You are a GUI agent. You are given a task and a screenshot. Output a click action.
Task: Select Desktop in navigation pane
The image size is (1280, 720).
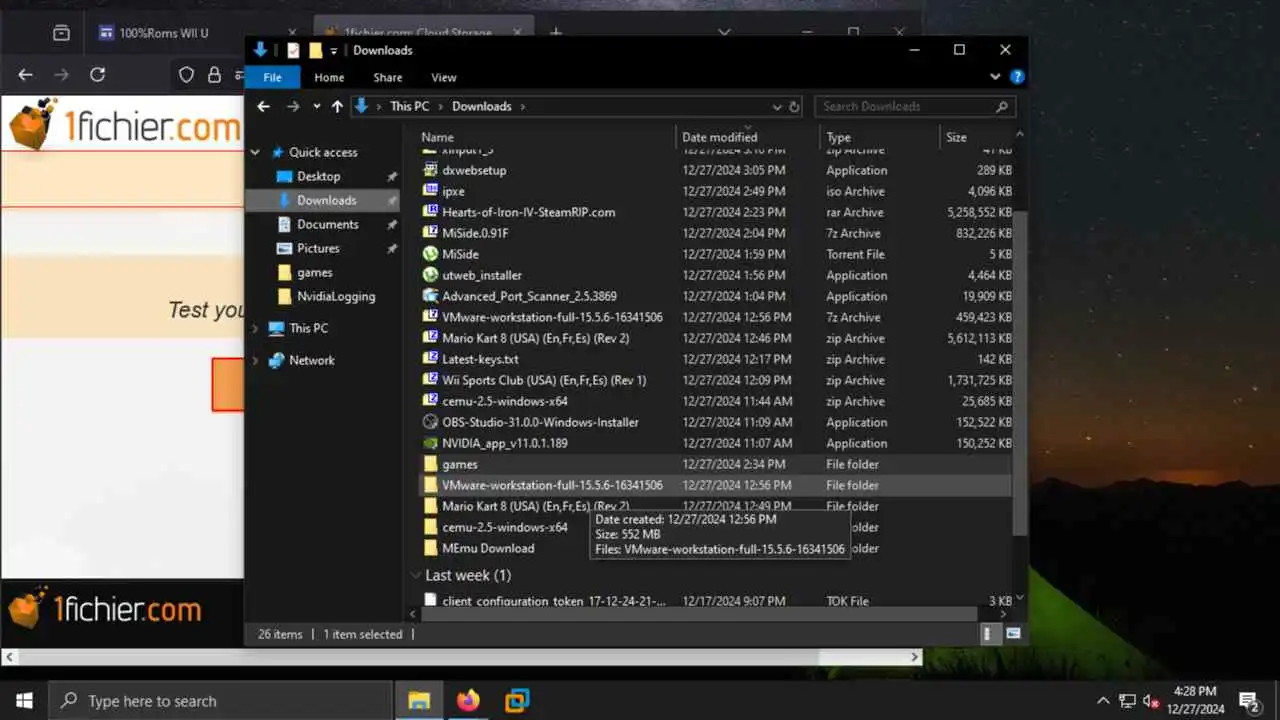tap(318, 176)
